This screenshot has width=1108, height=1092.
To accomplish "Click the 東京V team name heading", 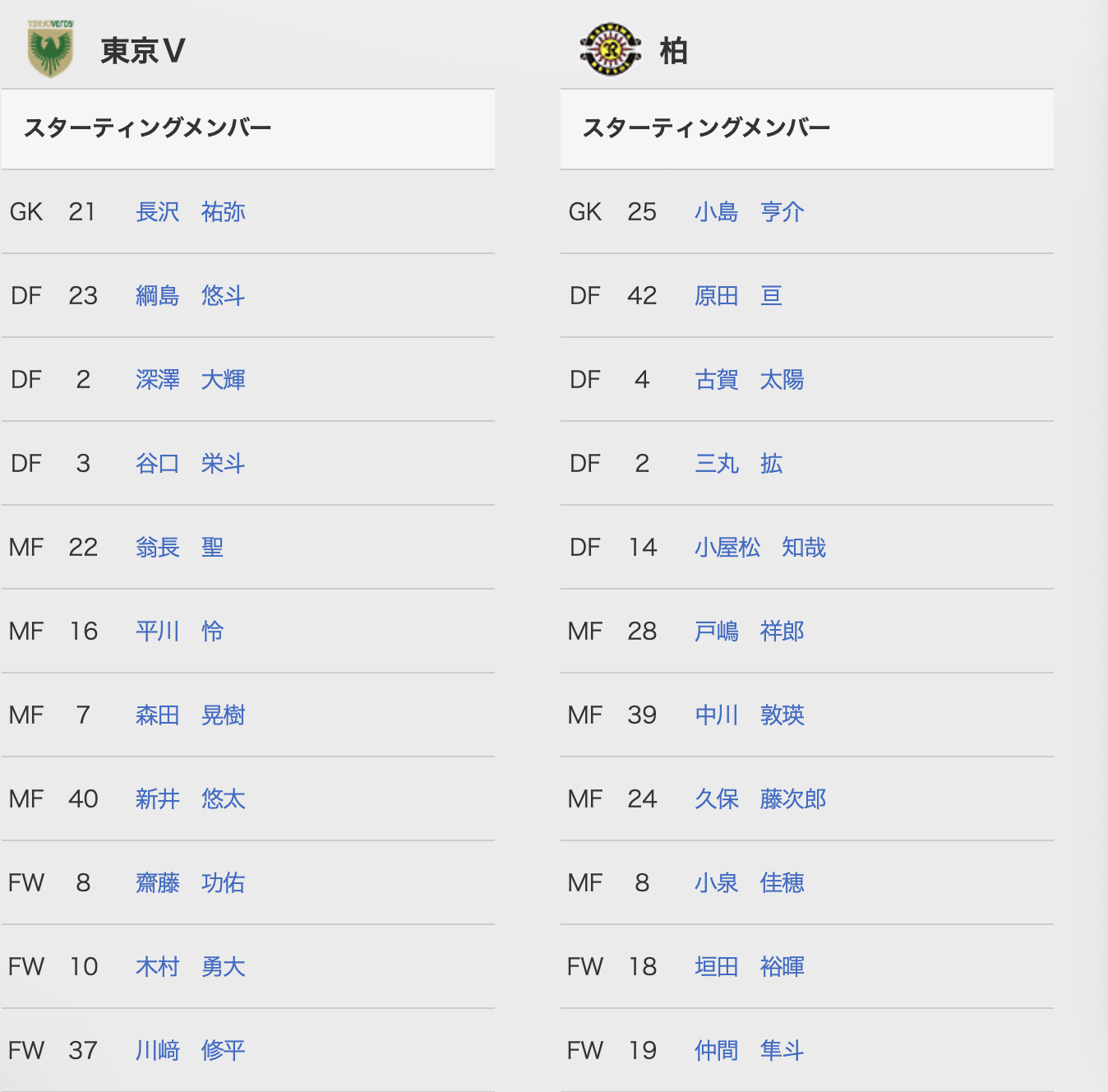I will [x=143, y=51].
